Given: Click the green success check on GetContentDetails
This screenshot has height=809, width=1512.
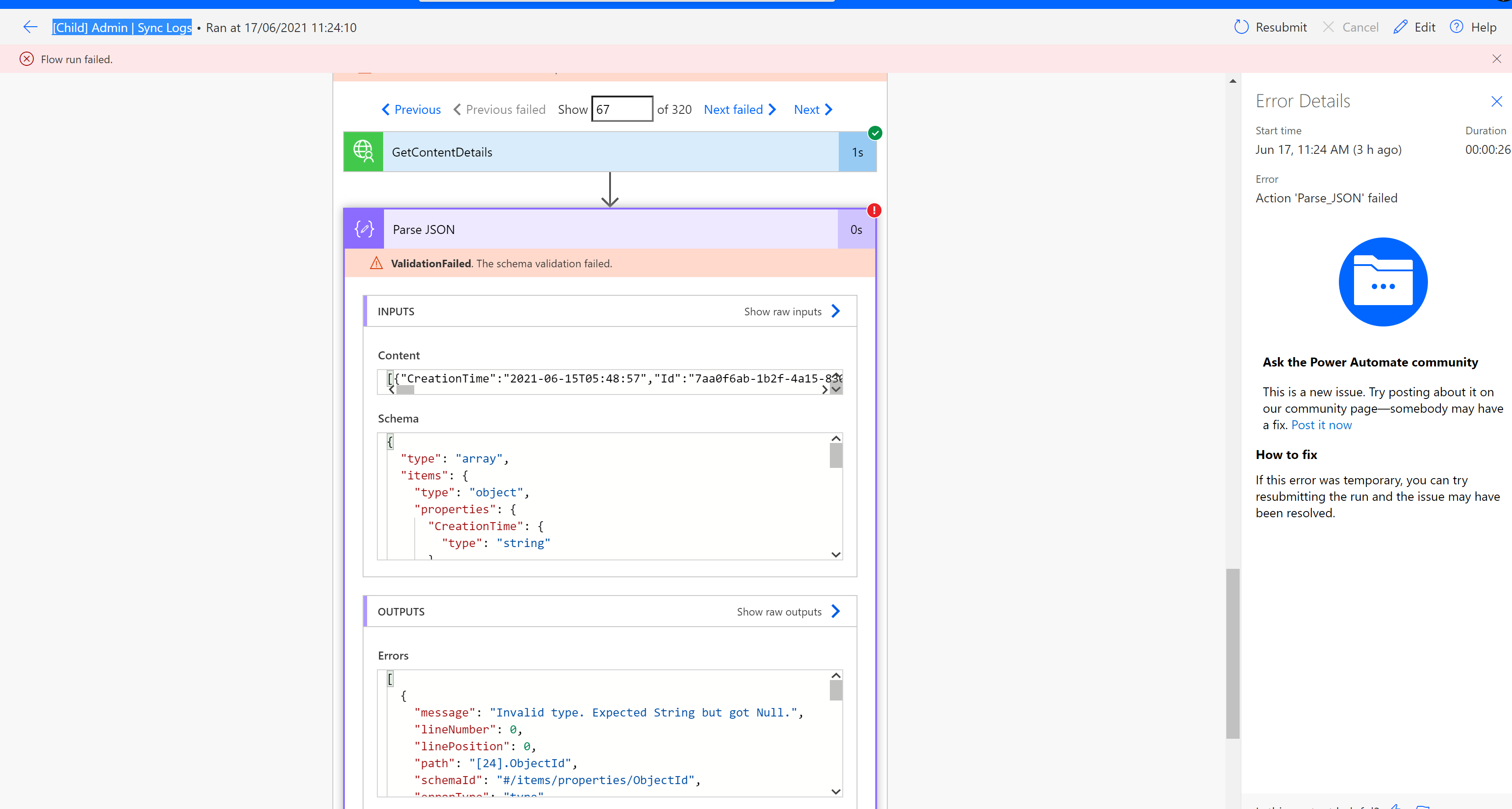Looking at the screenshot, I should coord(874,133).
